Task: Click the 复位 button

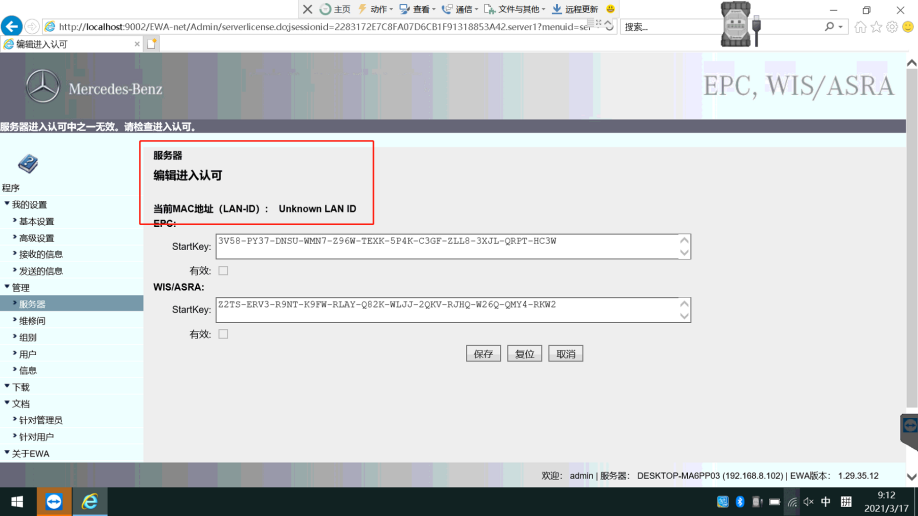Action: click(524, 354)
